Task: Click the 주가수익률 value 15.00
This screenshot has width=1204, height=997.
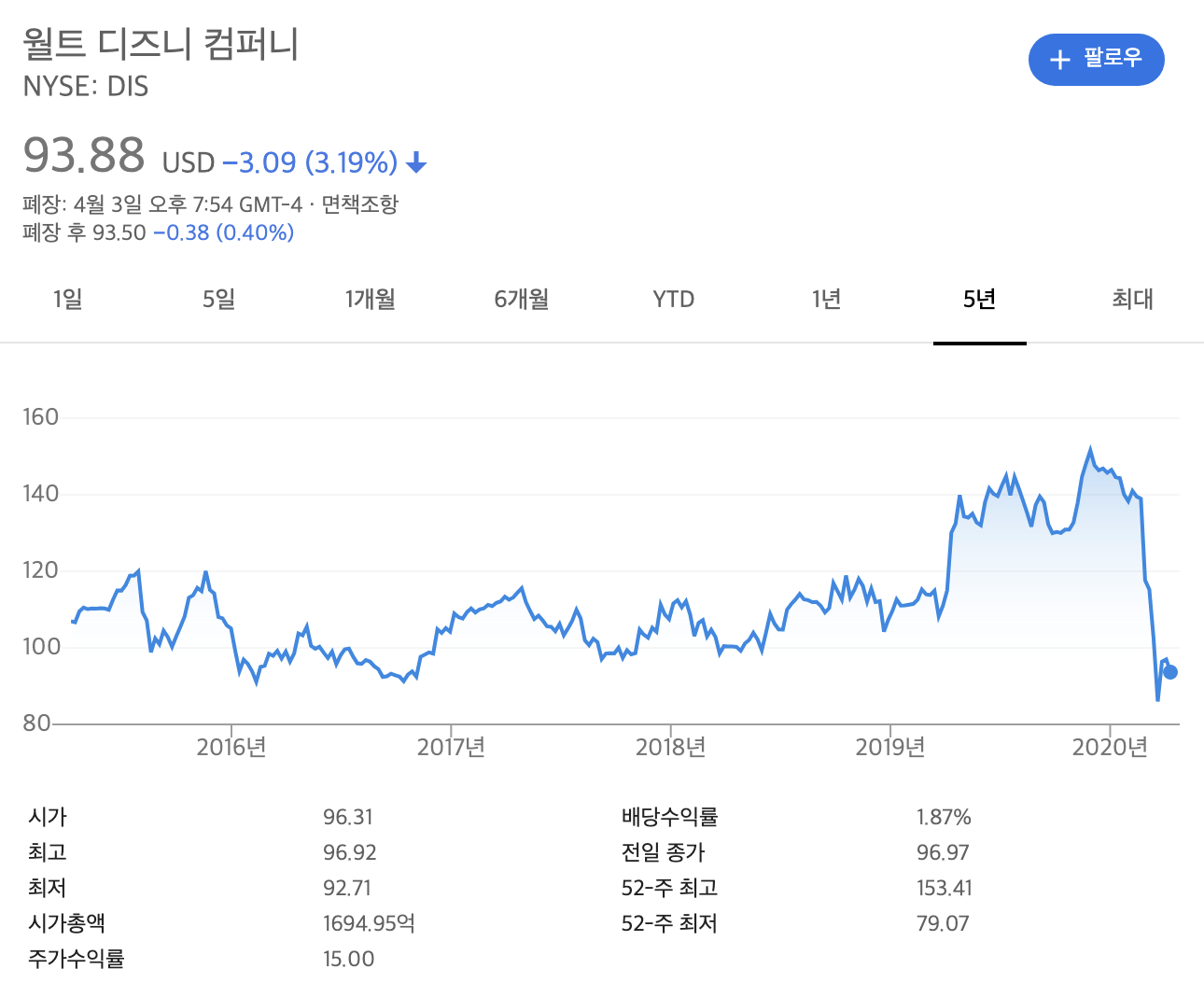Action: tap(349, 959)
